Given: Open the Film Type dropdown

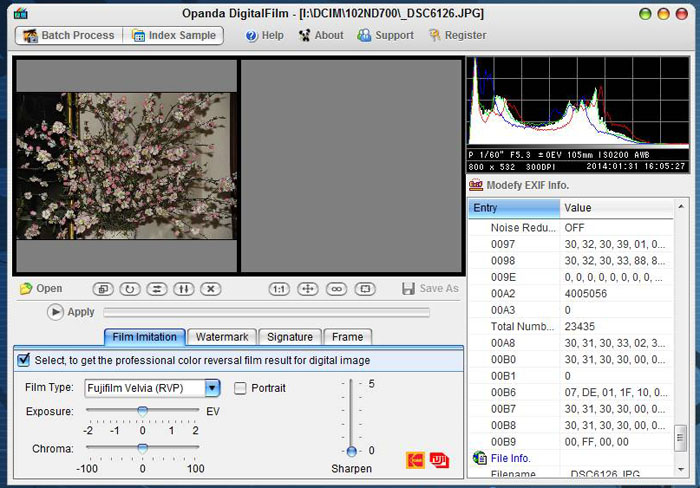Looking at the screenshot, I should [x=212, y=388].
